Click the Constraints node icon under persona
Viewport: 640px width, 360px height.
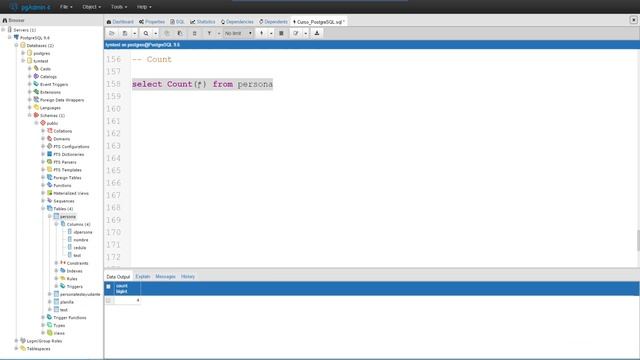tap(63, 263)
